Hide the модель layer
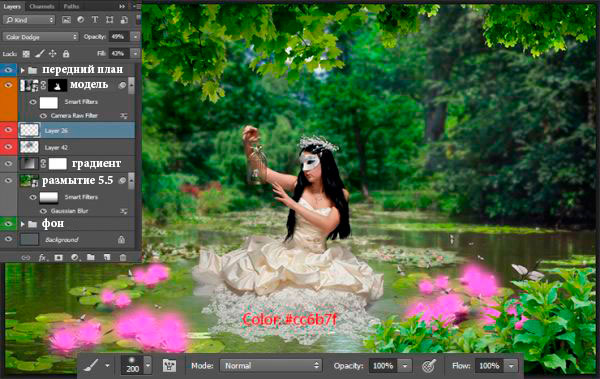Screen dimensions: 600x379 pos(8,85)
